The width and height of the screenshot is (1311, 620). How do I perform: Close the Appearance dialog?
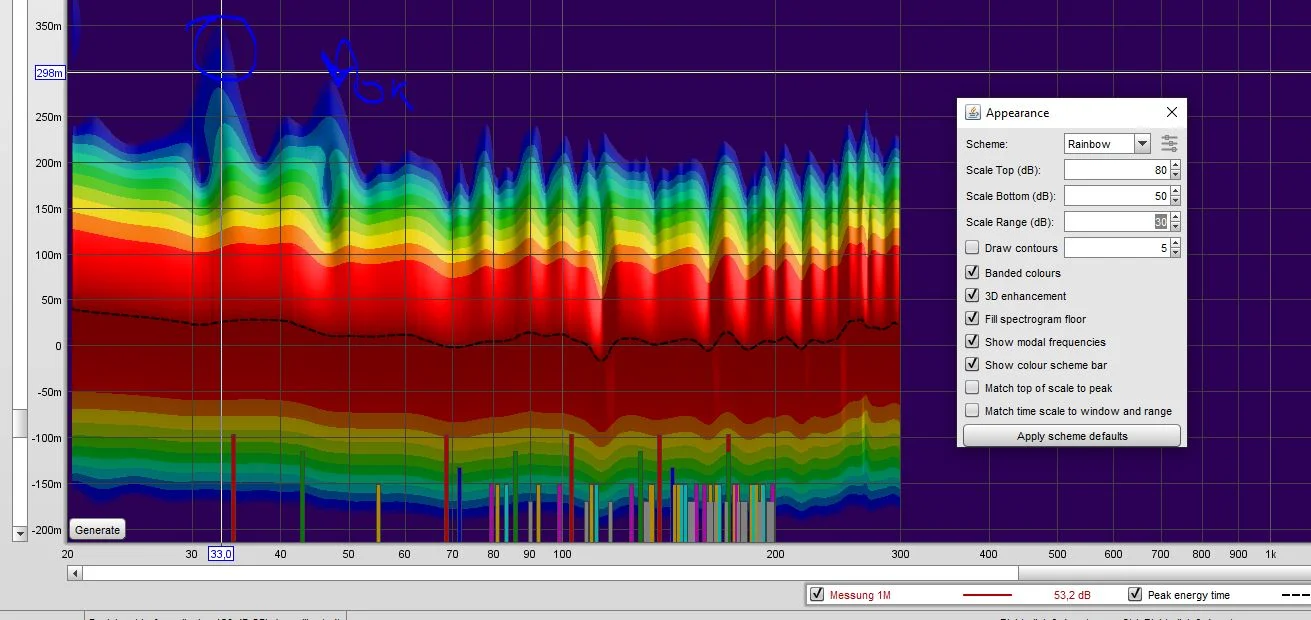click(1172, 112)
